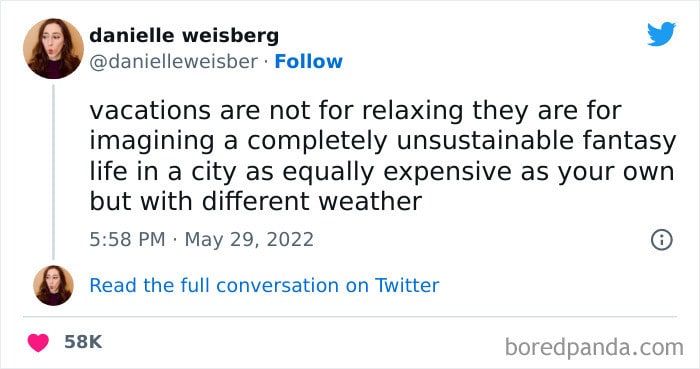Click the tweet line starting with vacations

coord(355,111)
